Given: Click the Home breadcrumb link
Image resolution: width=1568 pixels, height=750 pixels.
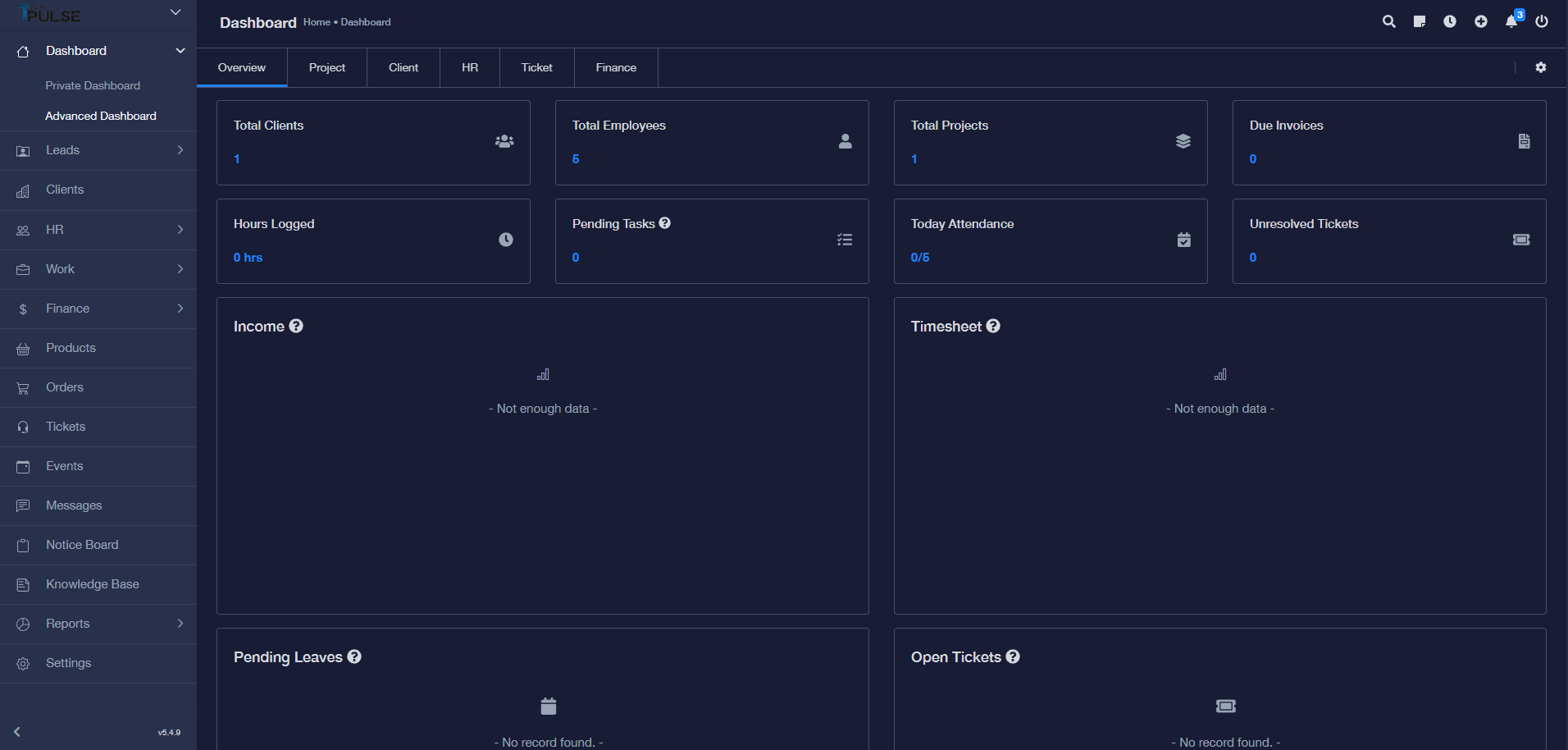Looking at the screenshot, I should (317, 22).
